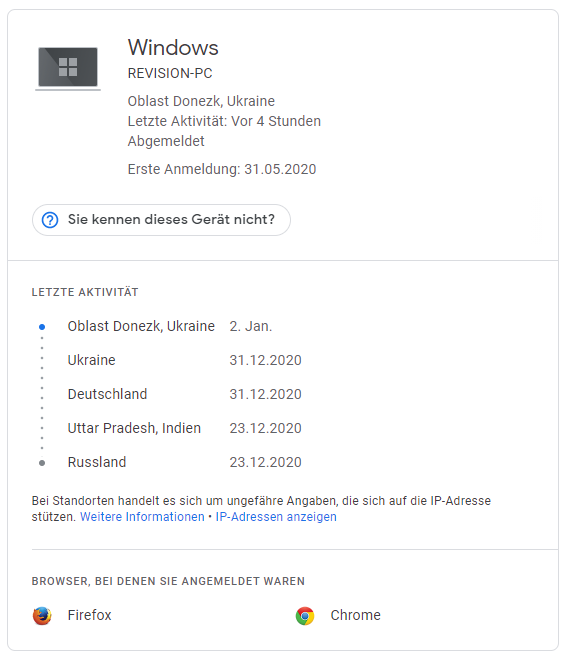Select the gray dot beside Russland
This screenshot has height=663, width=572.
point(42,463)
